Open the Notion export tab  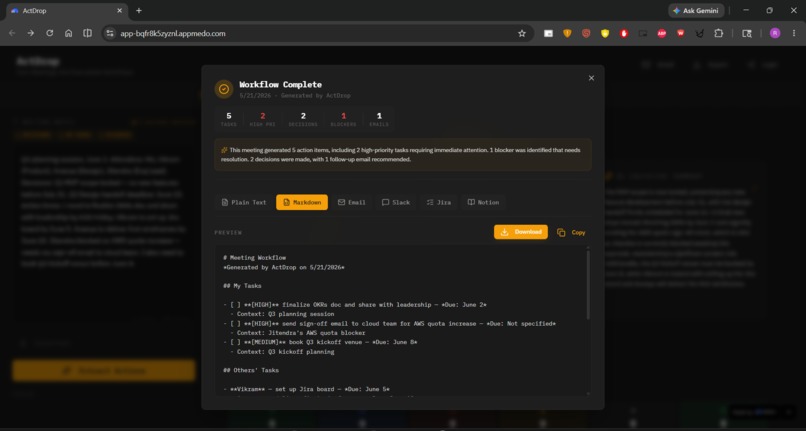click(x=483, y=202)
